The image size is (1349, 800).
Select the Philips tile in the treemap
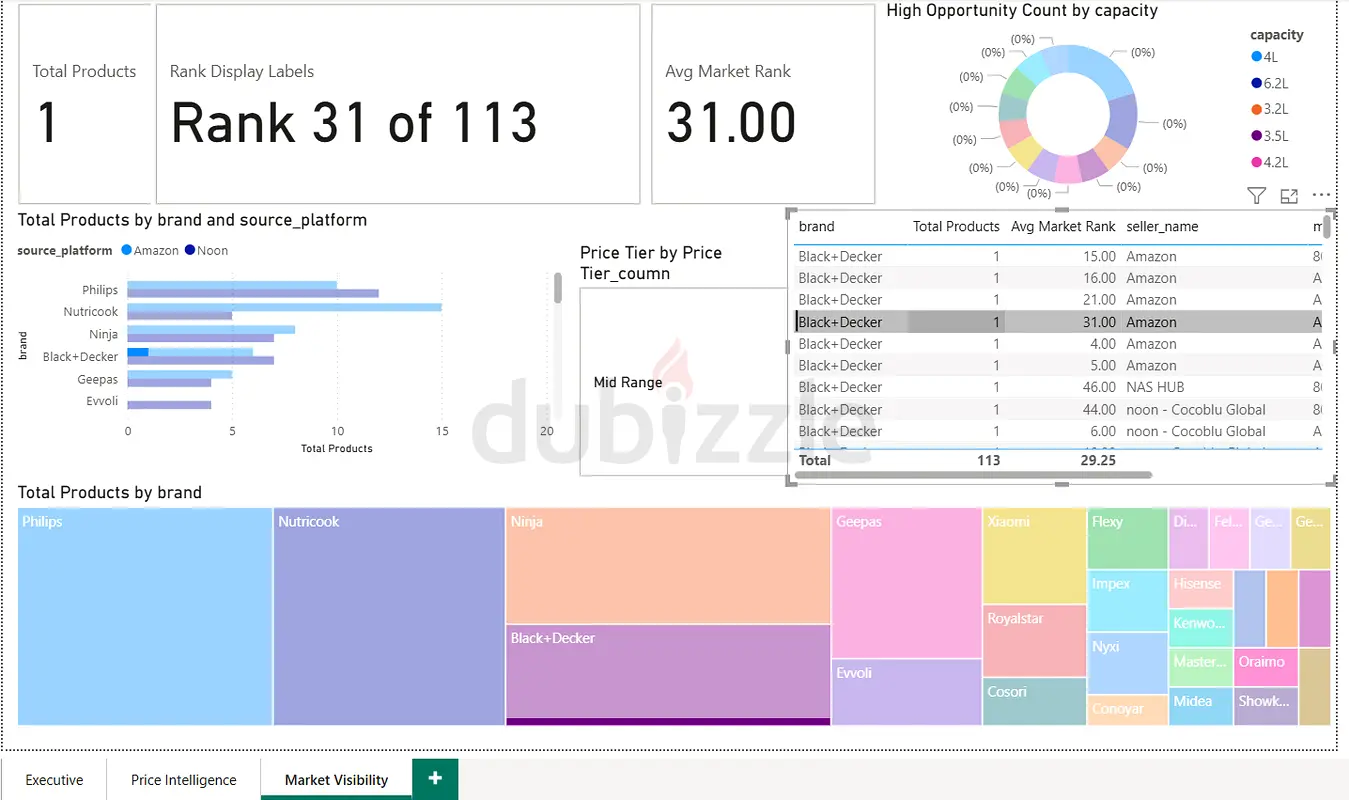pyautogui.click(x=145, y=616)
